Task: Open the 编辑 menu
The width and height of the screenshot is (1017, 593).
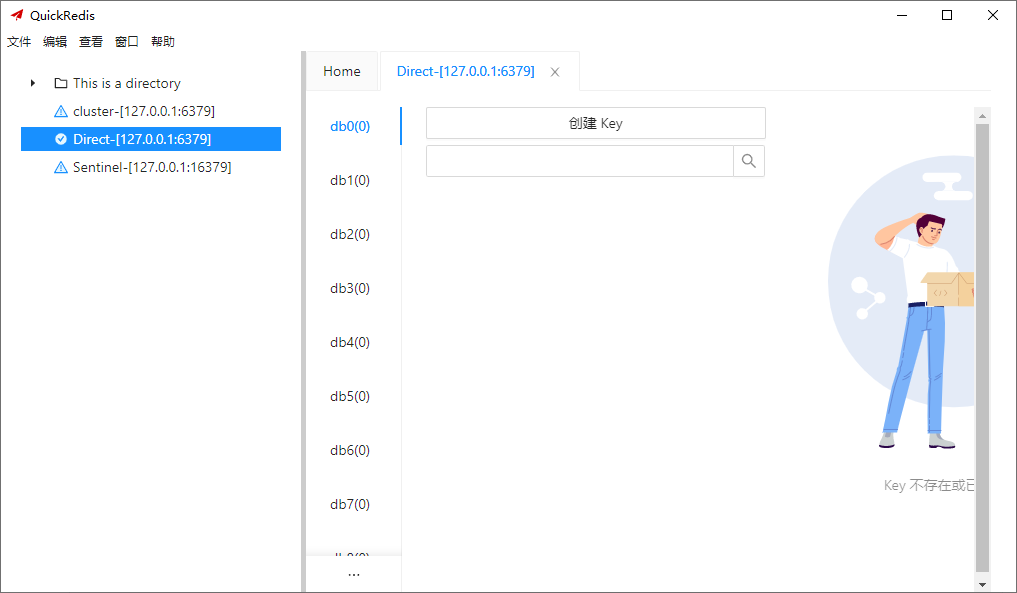Action: tap(55, 42)
